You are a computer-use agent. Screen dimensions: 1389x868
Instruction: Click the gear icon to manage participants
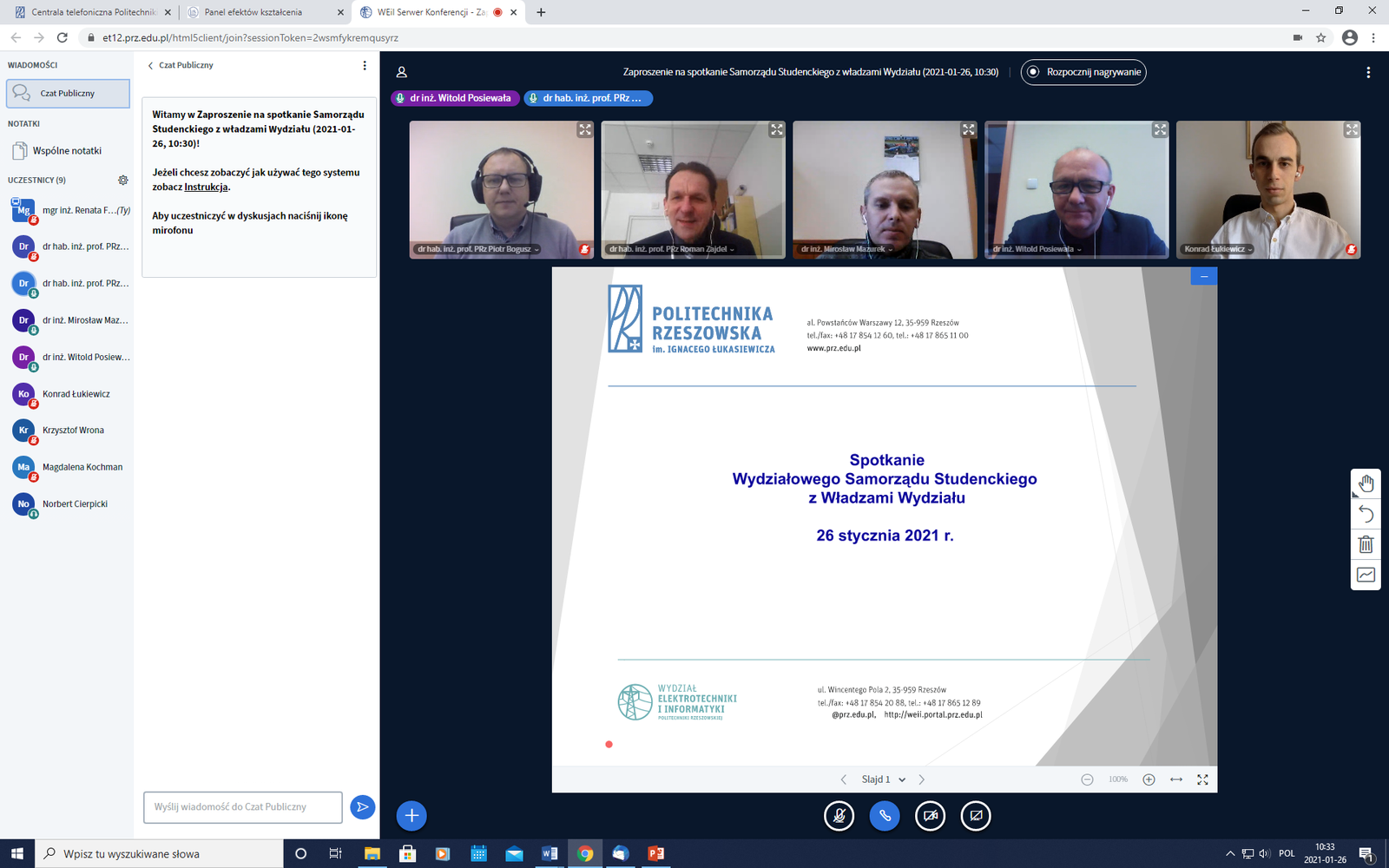coord(122,181)
